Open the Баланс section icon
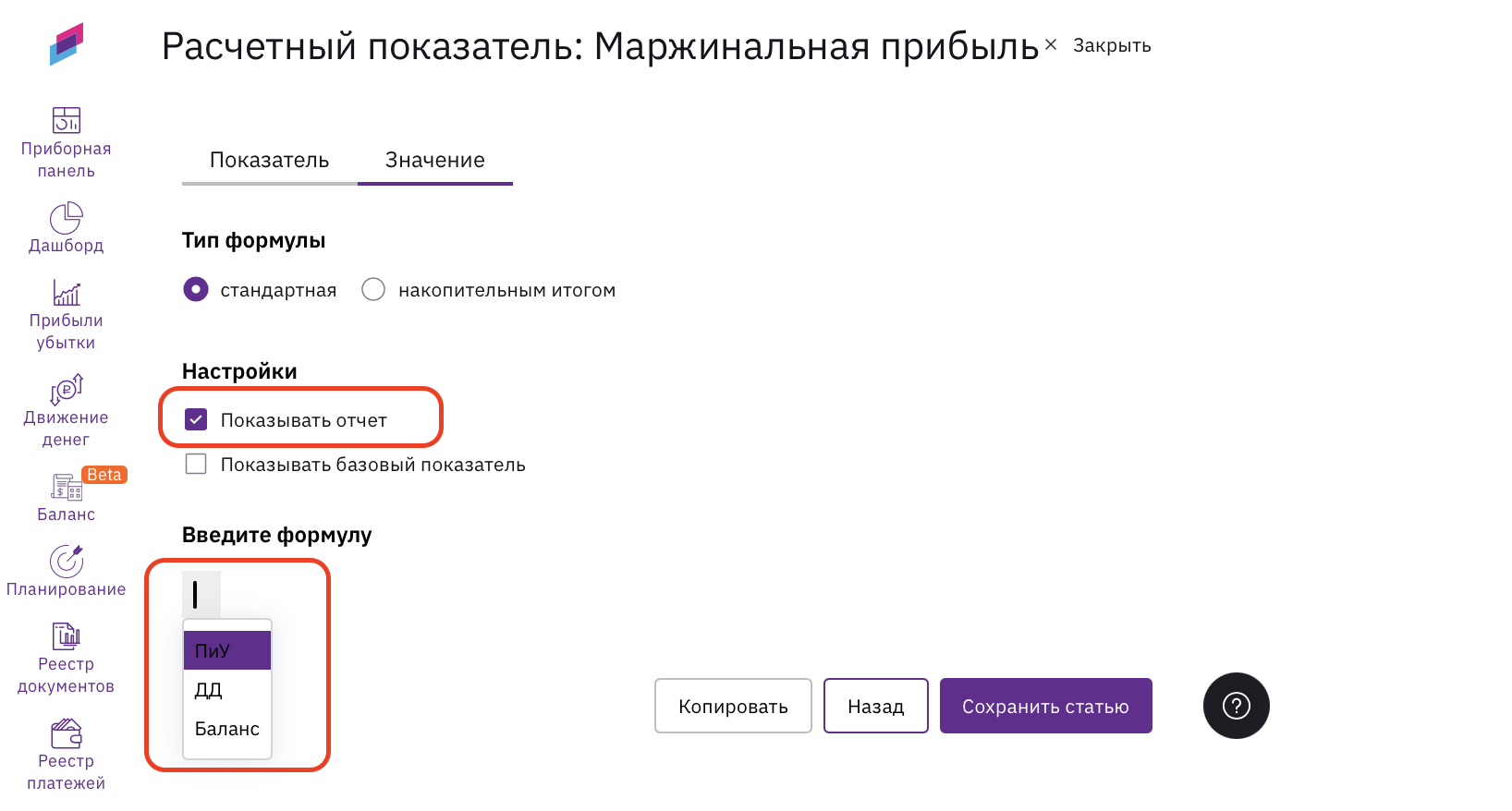Viewport: 1512px width, 811px height. 66,487
